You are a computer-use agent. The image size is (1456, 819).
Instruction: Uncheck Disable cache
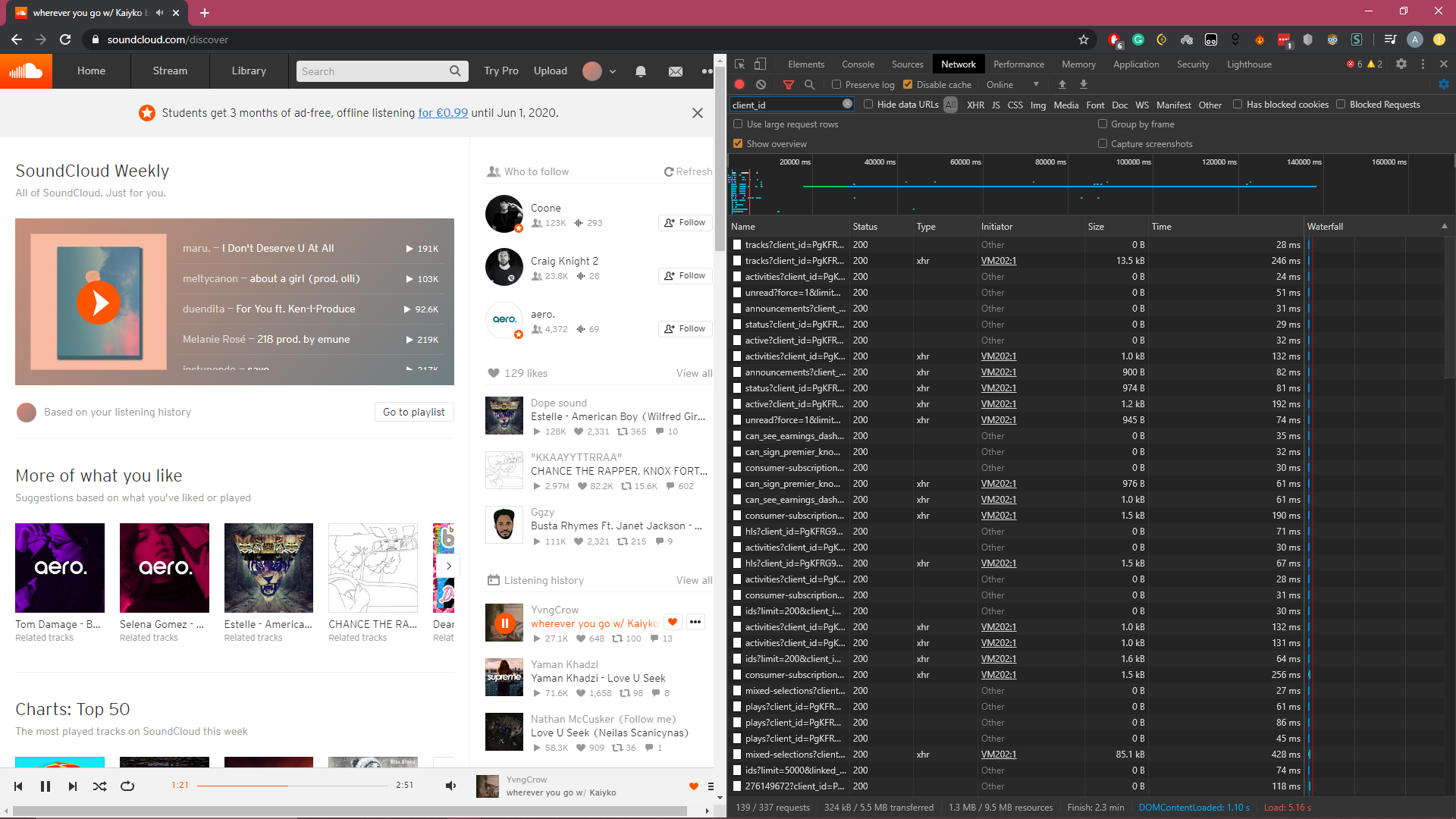coord(908,85)
